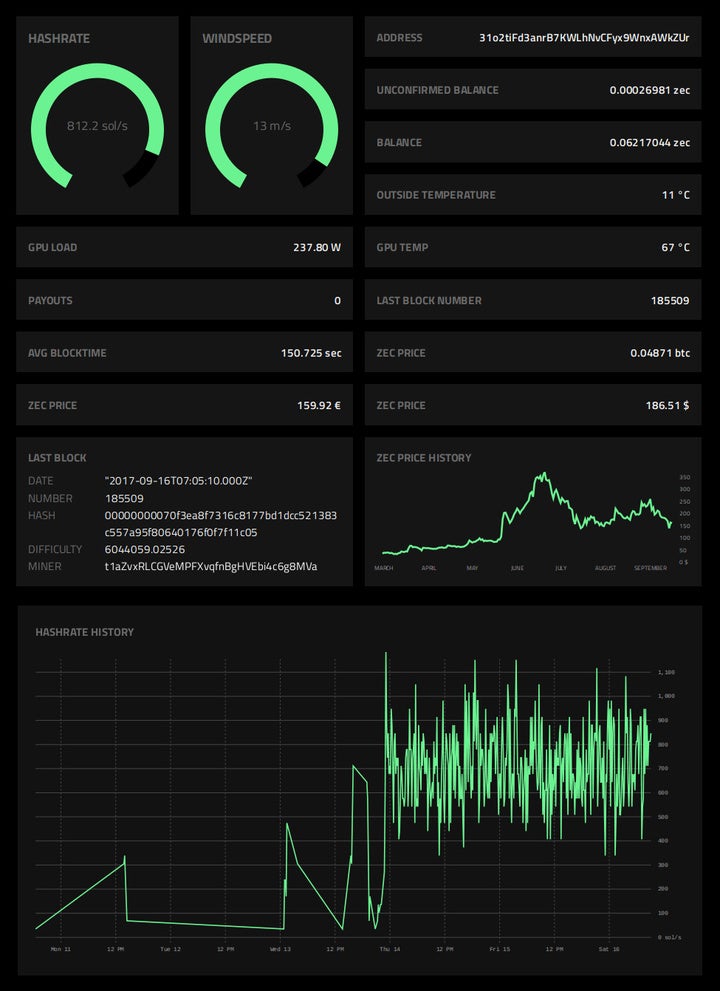720x991 pixels.
Task: Click the June peak on ZEC Price History
Action: (543, 474)
